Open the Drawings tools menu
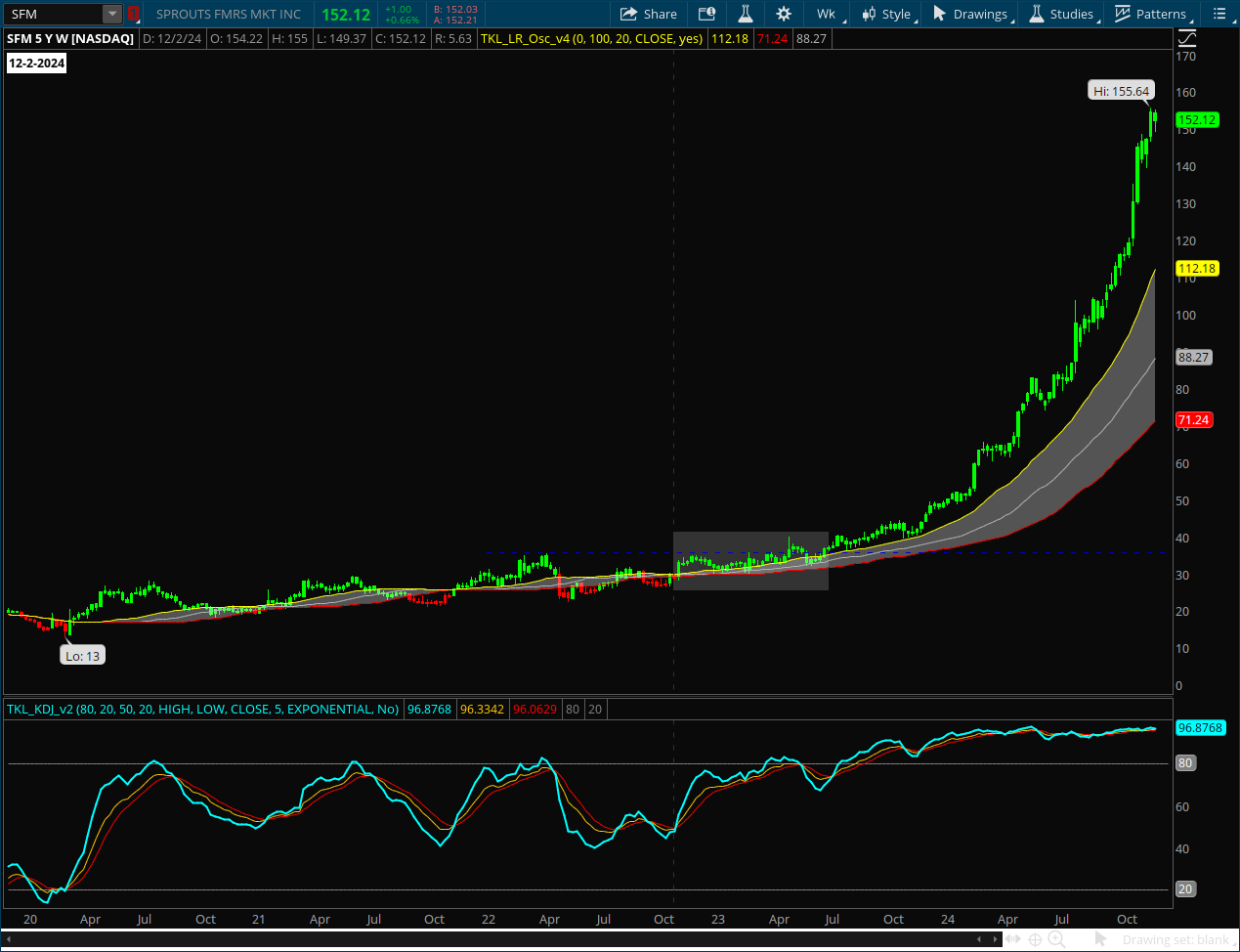Viewport: 1240px width, 952px height. (969, 14)
